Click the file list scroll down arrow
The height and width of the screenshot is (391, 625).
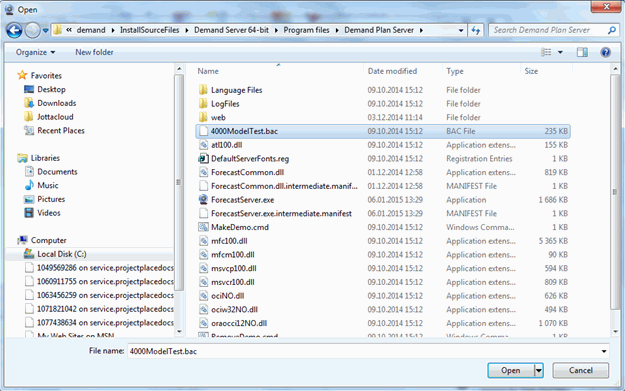[615, 331]
